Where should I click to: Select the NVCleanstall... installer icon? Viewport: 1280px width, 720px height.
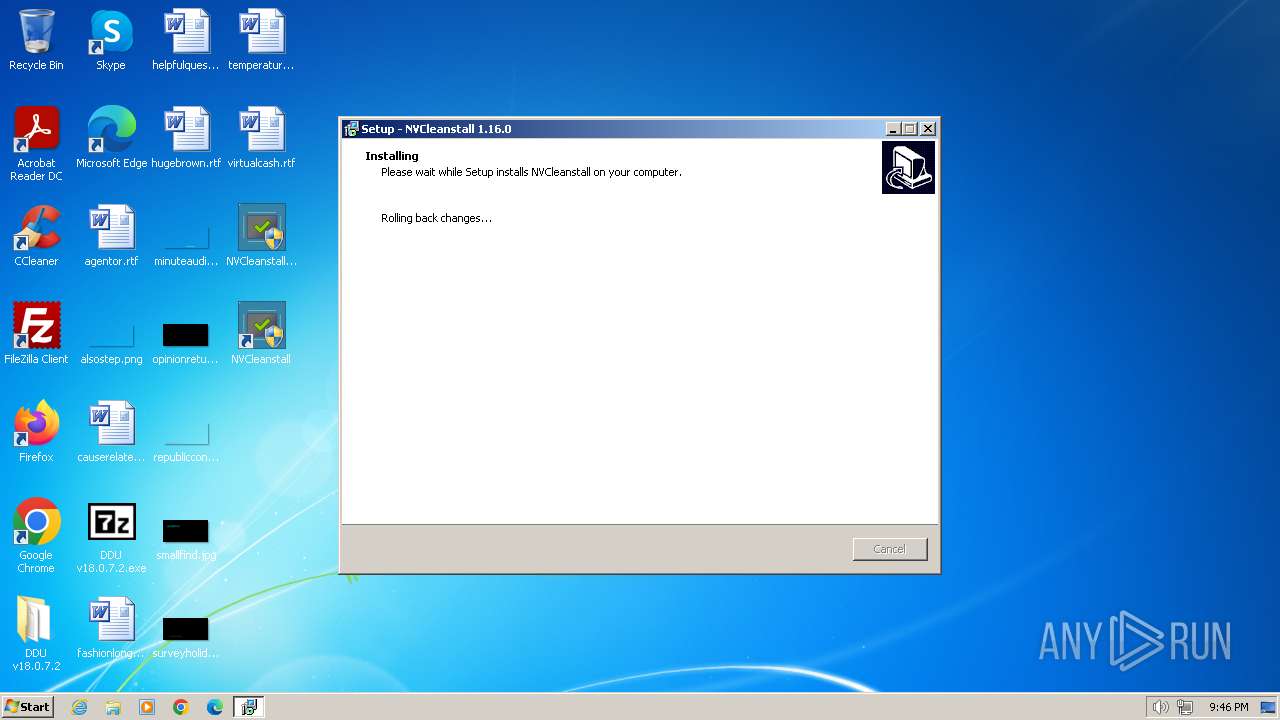tap(261, 236)
